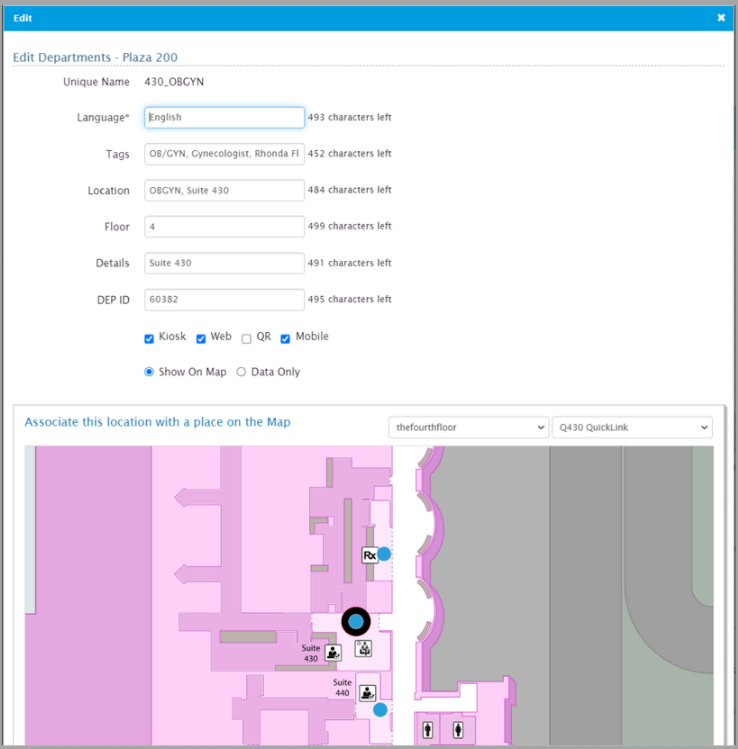The height and width of the screenshot is (749, 738).
Task: Click the right restroom icon on map
Action: [458, 729]
